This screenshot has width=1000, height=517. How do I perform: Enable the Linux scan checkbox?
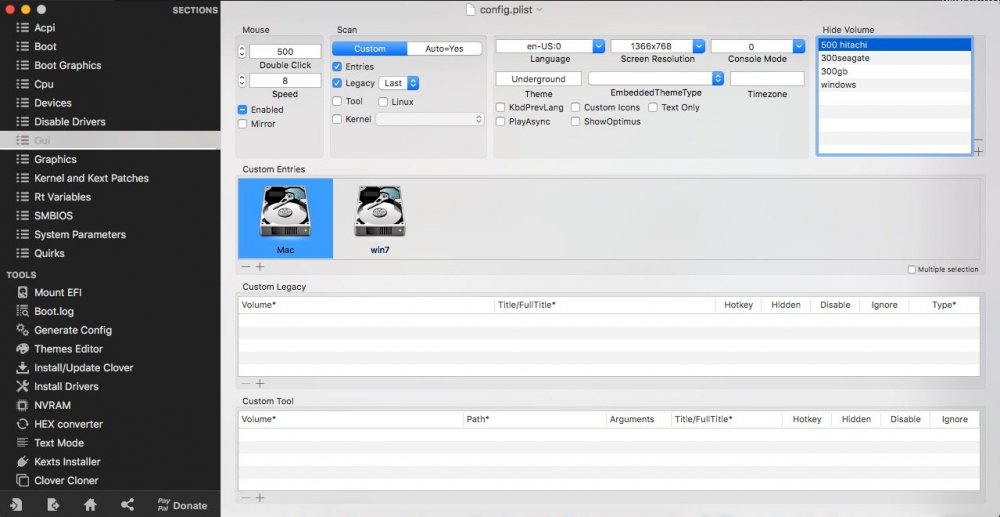(383, 101)
